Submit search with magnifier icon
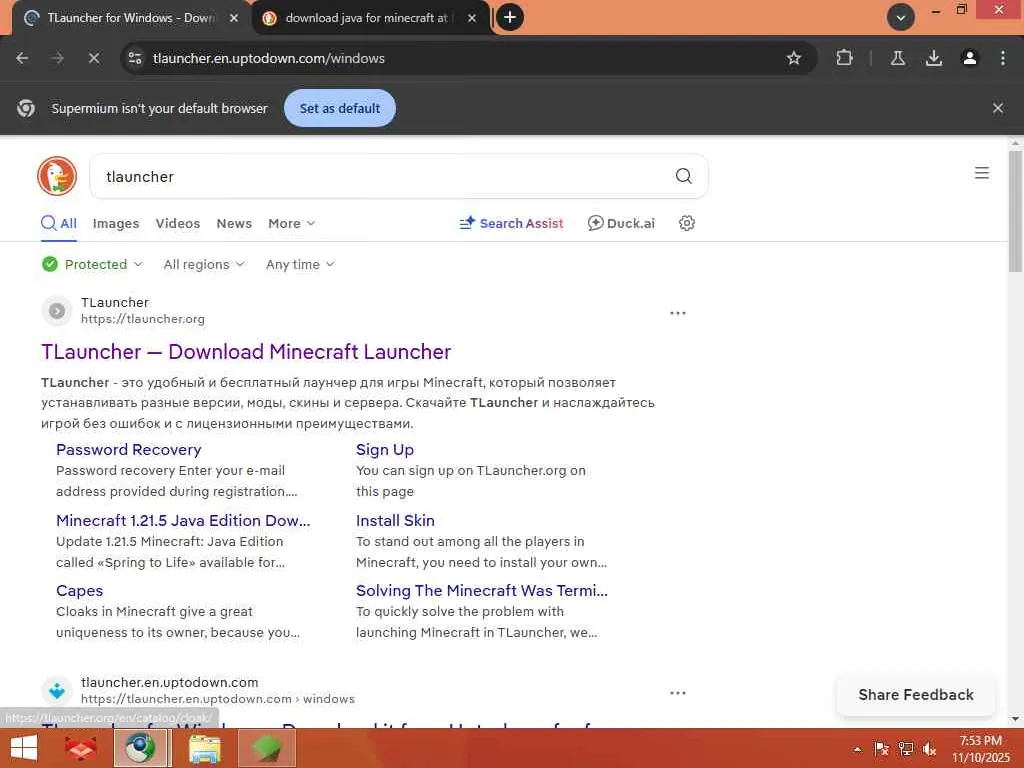The image size is (1024, 768). coord(684,176)
